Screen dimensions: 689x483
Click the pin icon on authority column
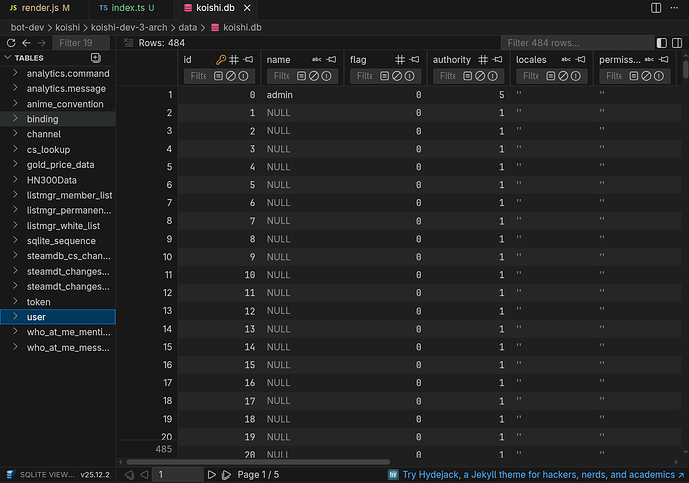pyautogui.click(x=497, y=60)
